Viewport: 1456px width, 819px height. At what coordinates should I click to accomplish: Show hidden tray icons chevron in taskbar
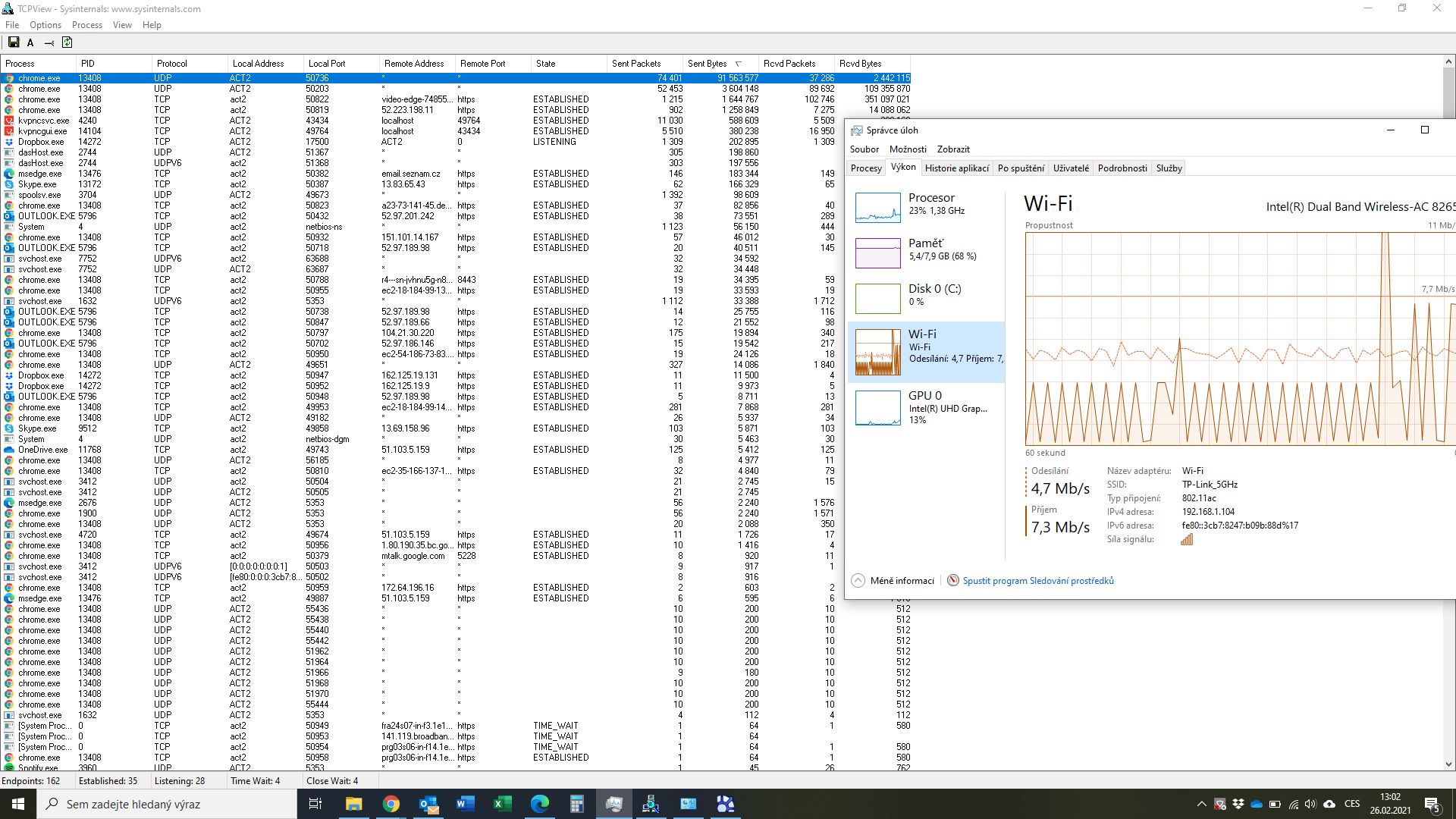1201,804
